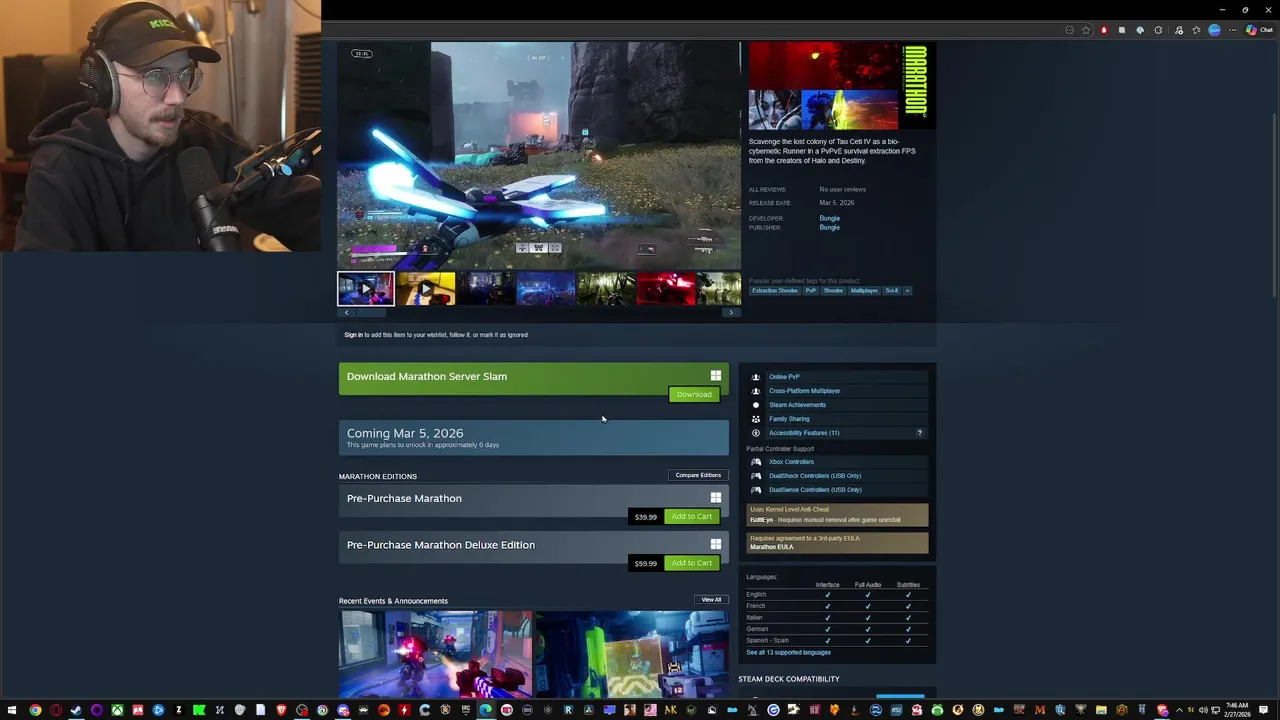Select the Shooter tag
The height and width of the screenshot is (720, 1280).
pyautogui.click(x=833, y=290)
